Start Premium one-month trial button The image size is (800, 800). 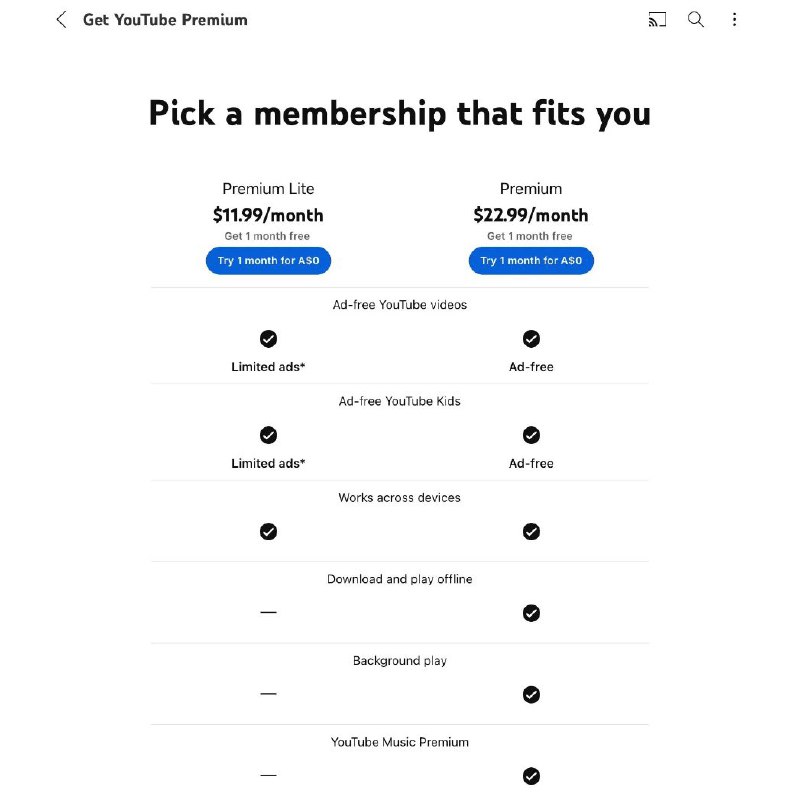[531, 261]
